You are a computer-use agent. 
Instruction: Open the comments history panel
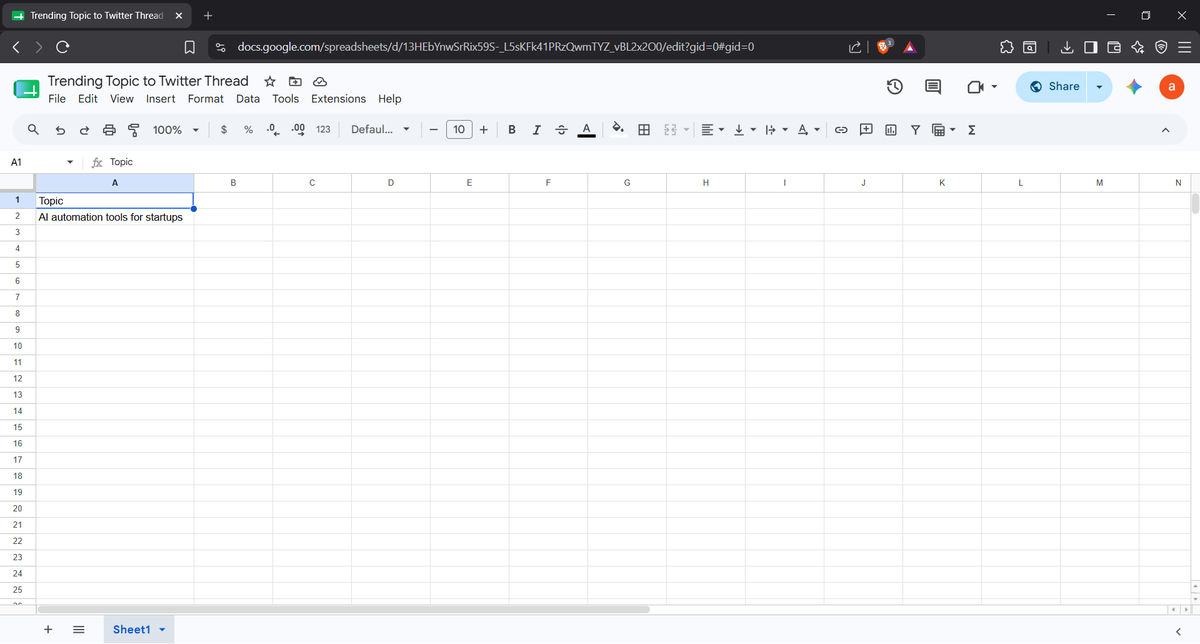click(x=933, y=87)
